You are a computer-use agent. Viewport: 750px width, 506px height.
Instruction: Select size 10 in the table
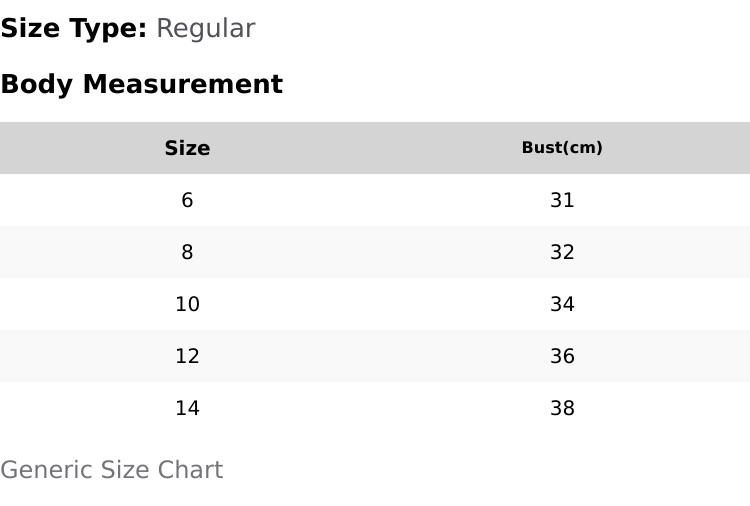click(188, 304)
